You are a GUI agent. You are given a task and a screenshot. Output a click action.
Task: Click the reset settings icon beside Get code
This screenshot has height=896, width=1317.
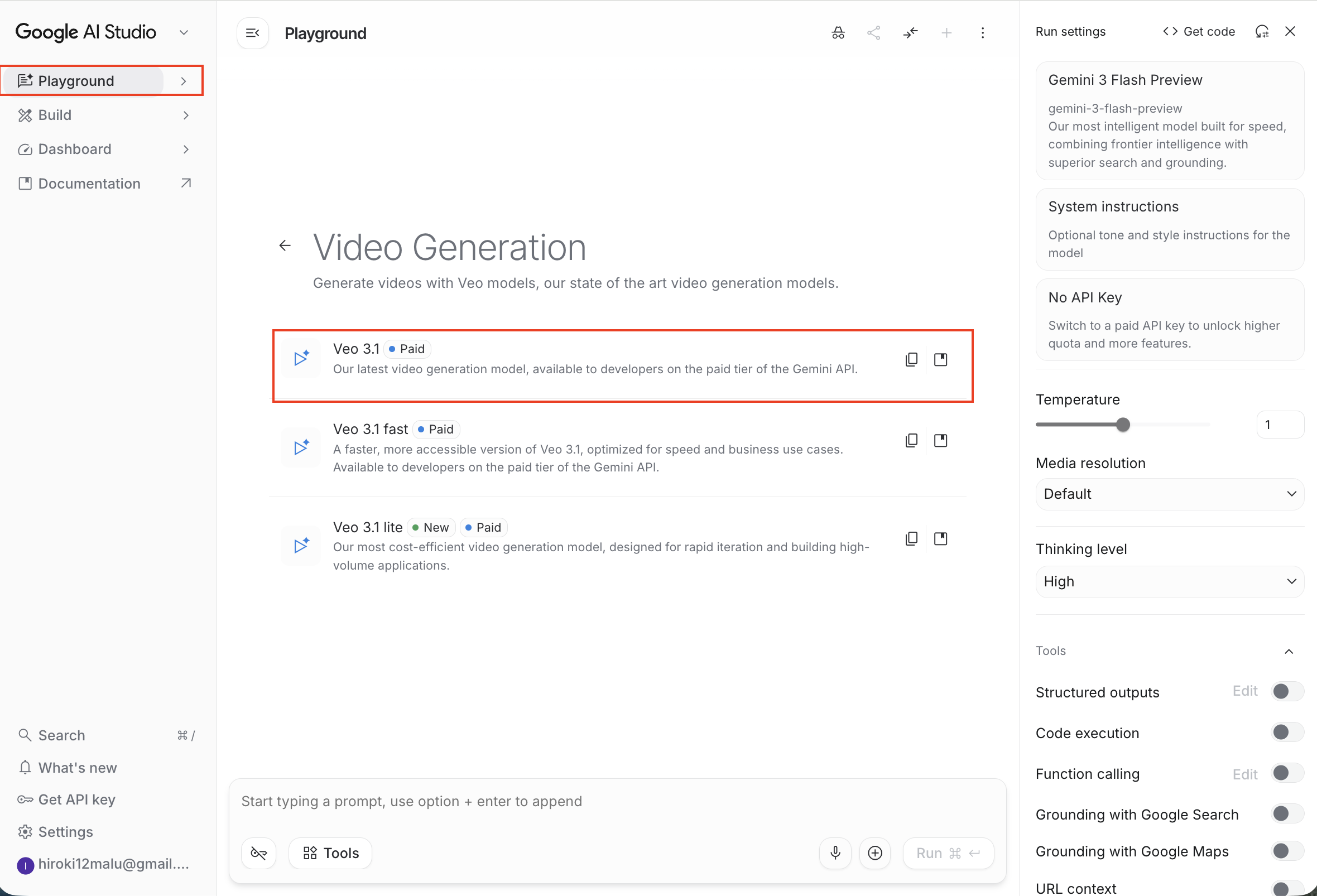click(1261, 32)
